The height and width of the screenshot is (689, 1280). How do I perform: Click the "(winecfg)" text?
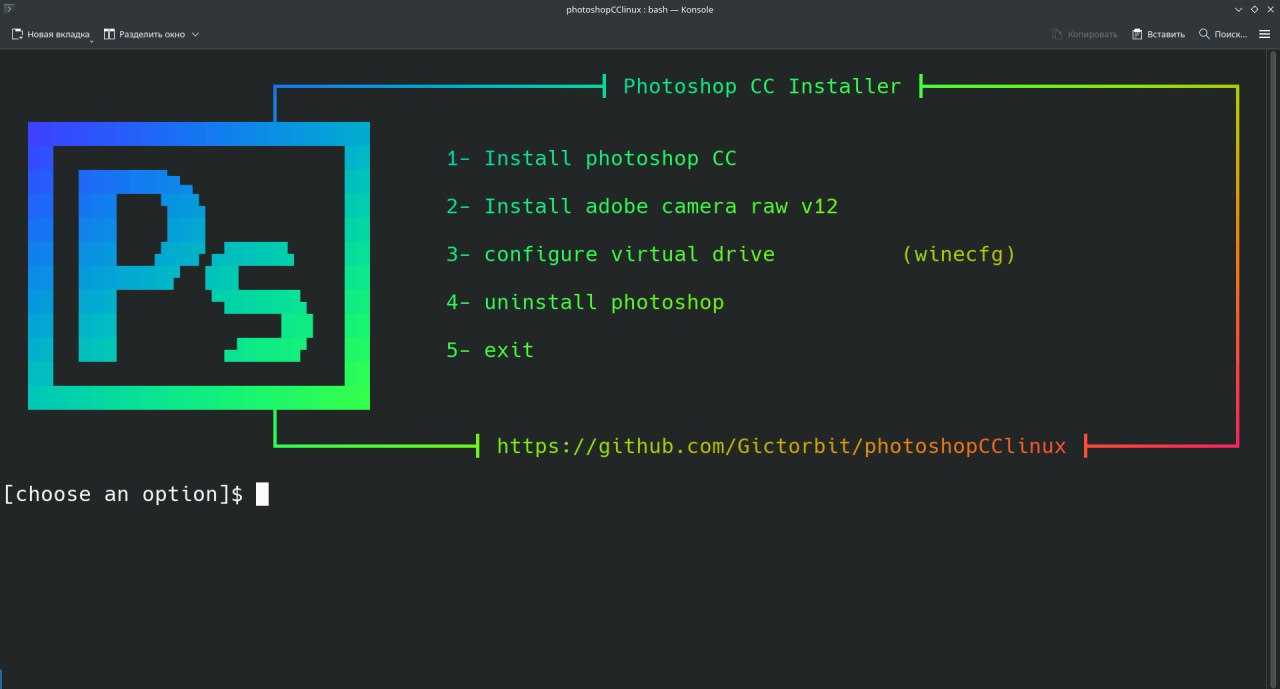tap(958, 254)
